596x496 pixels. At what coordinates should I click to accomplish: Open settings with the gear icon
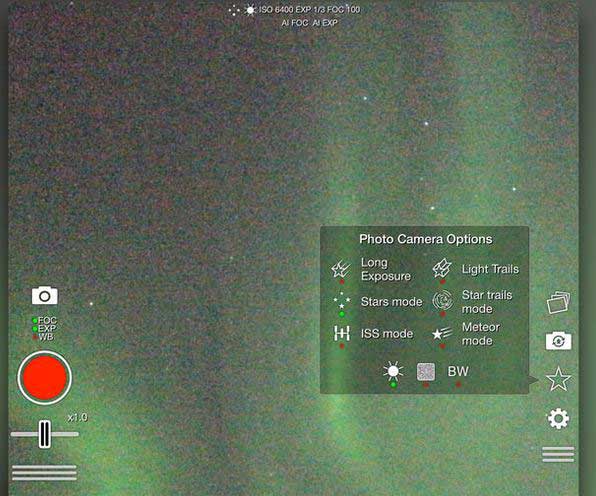coord(558,418)
